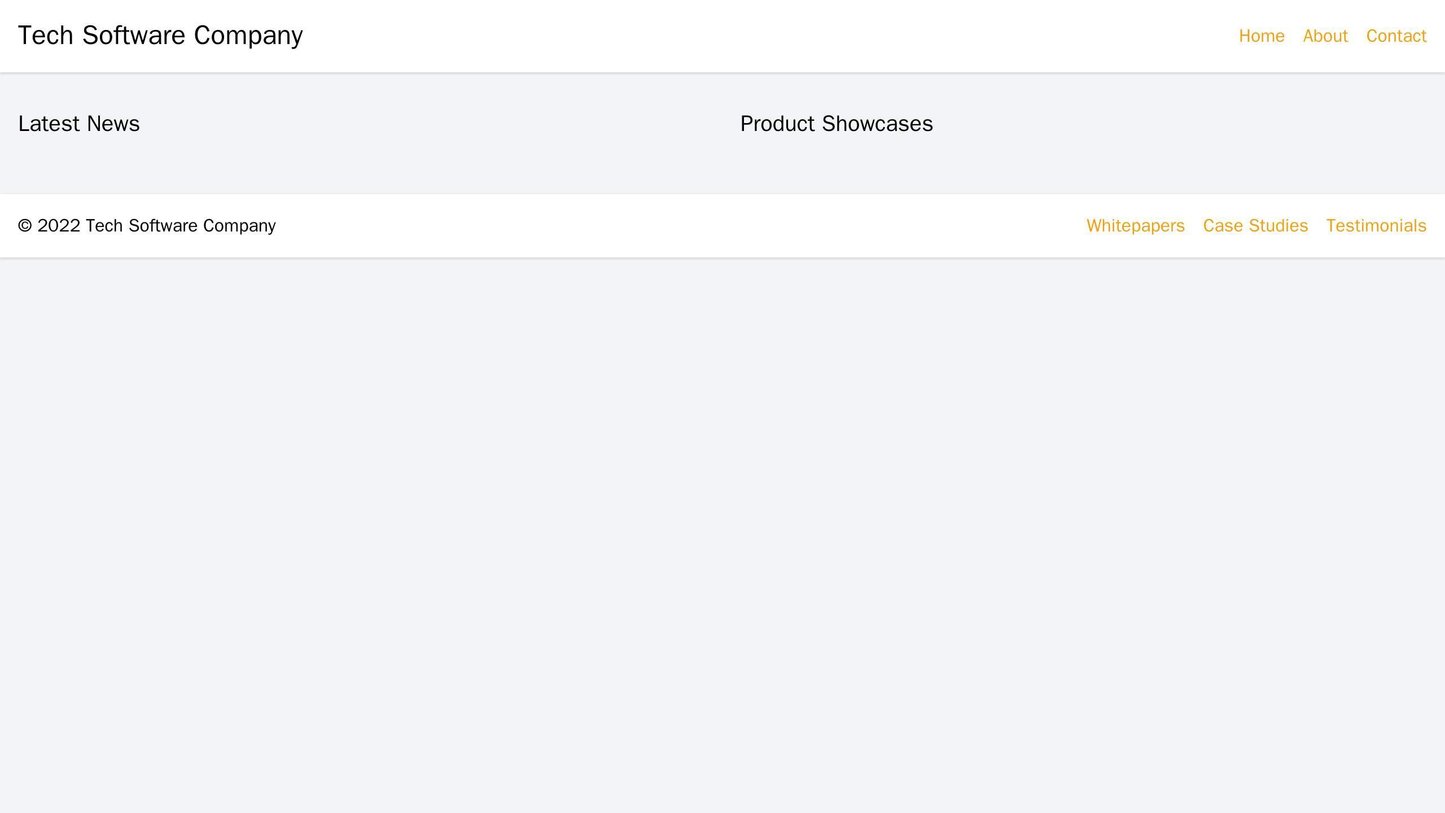Visit the Case Studies link
The image size is (1445, 813).
point(1255,226)
